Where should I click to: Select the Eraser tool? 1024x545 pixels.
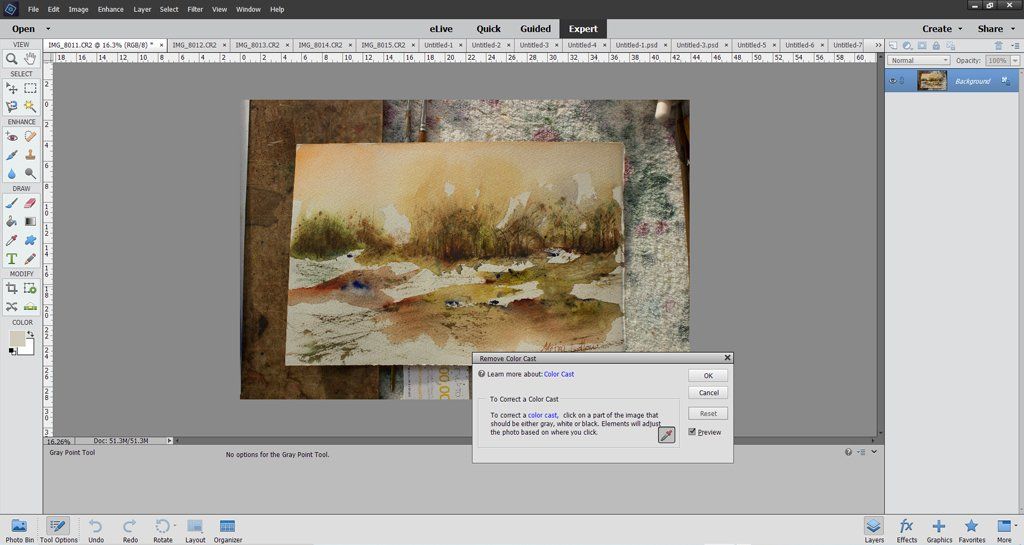point(30,203)
